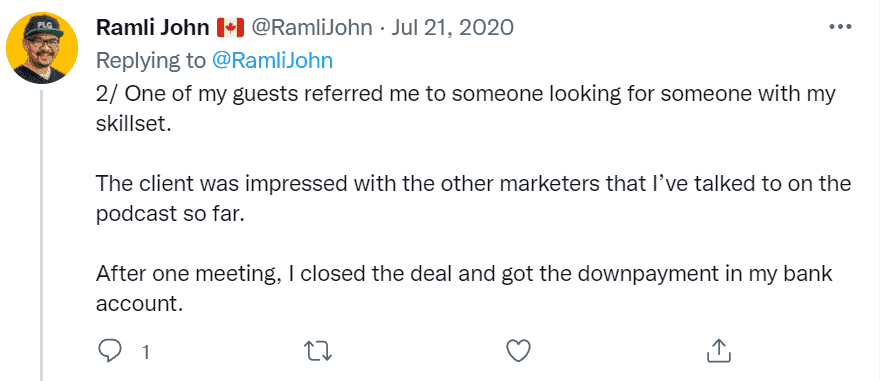The height and width of the screenshot is (381, 882).
Task: Click the paragraph starting "2/ One of my guests"
Action: [x=465, y=109]
